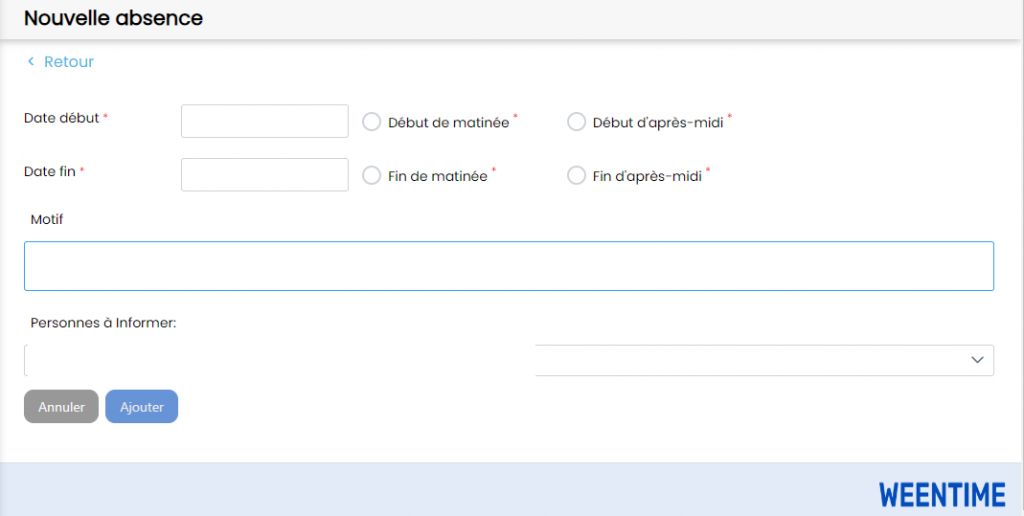The height and width of the screenshot is (516, 1024).
Task: Select Début d'après-midi radio button
Action: (x=576, y=122)
